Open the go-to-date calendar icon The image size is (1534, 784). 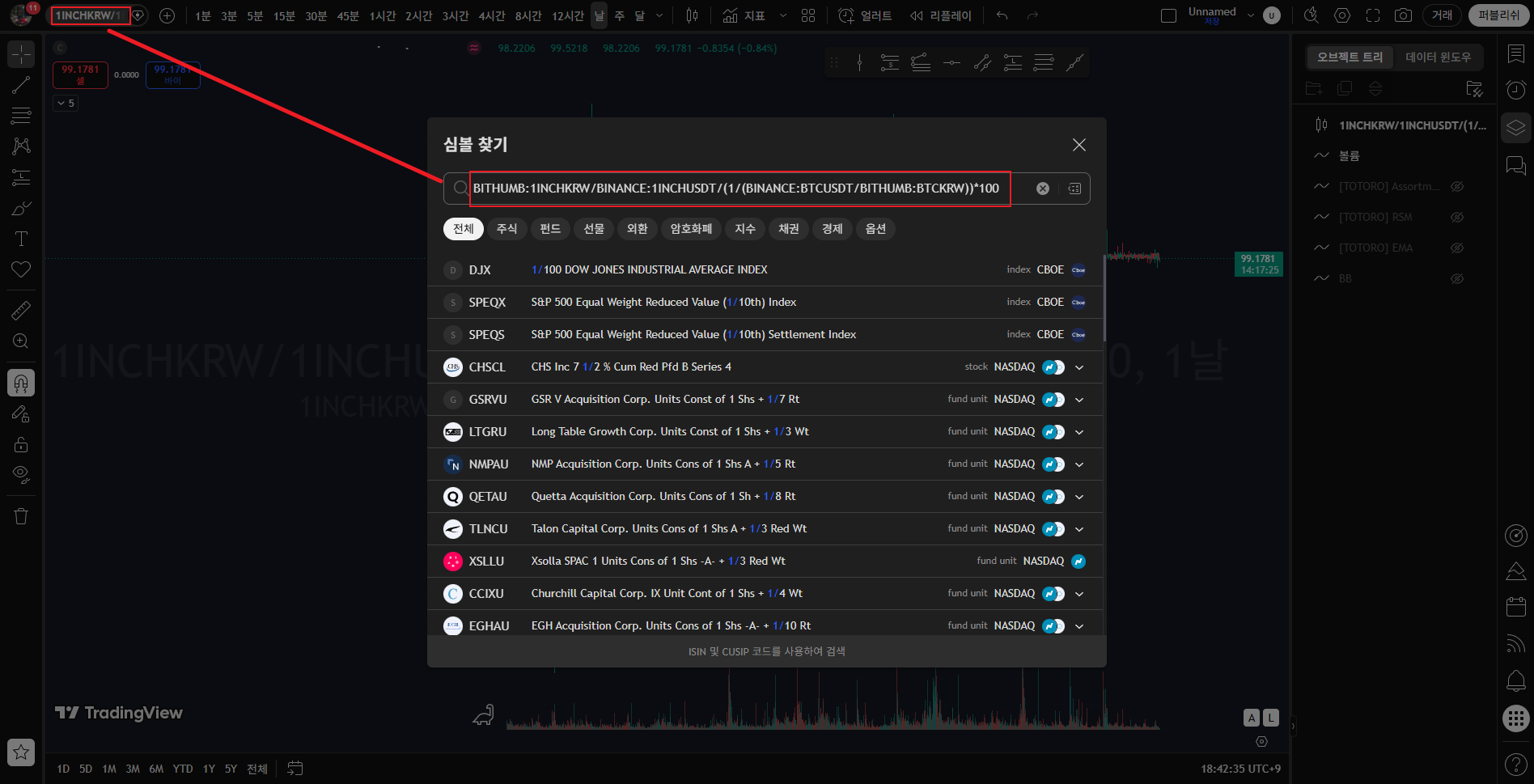pos(295,769)
